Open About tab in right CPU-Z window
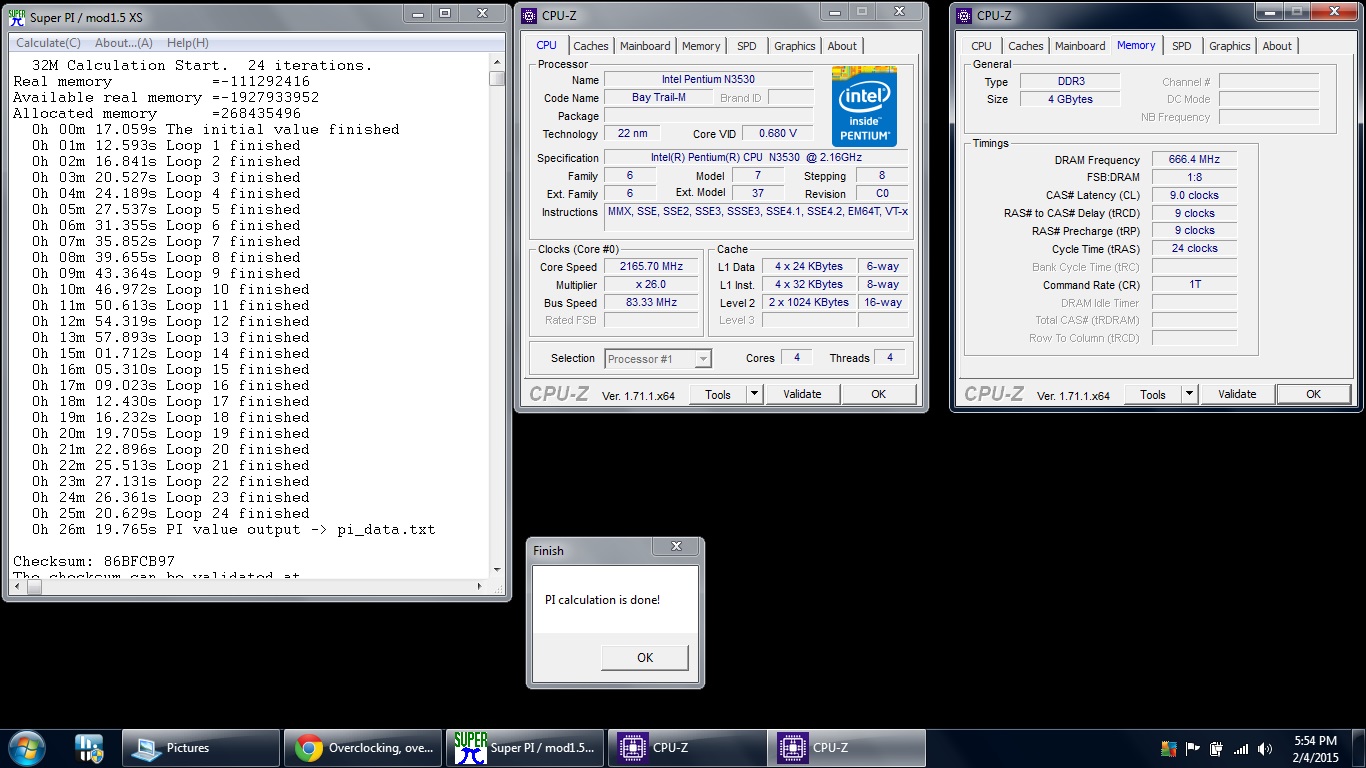This screenshot has height=768, width=1366. tap(1277, 46)
